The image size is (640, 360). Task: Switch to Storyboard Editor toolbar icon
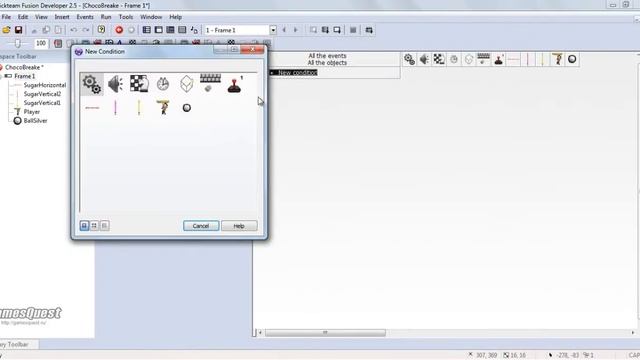pyautogui.click(x=147, y=30)
